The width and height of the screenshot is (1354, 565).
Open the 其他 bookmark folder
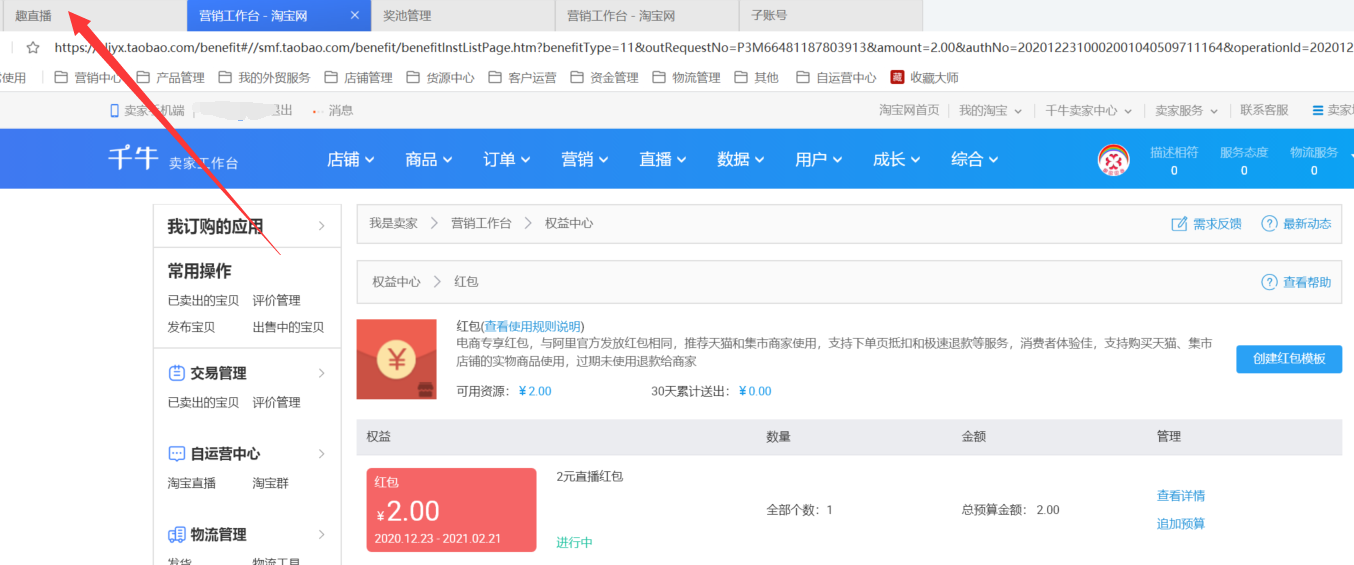pyautogui.click(x=756, y=77)
